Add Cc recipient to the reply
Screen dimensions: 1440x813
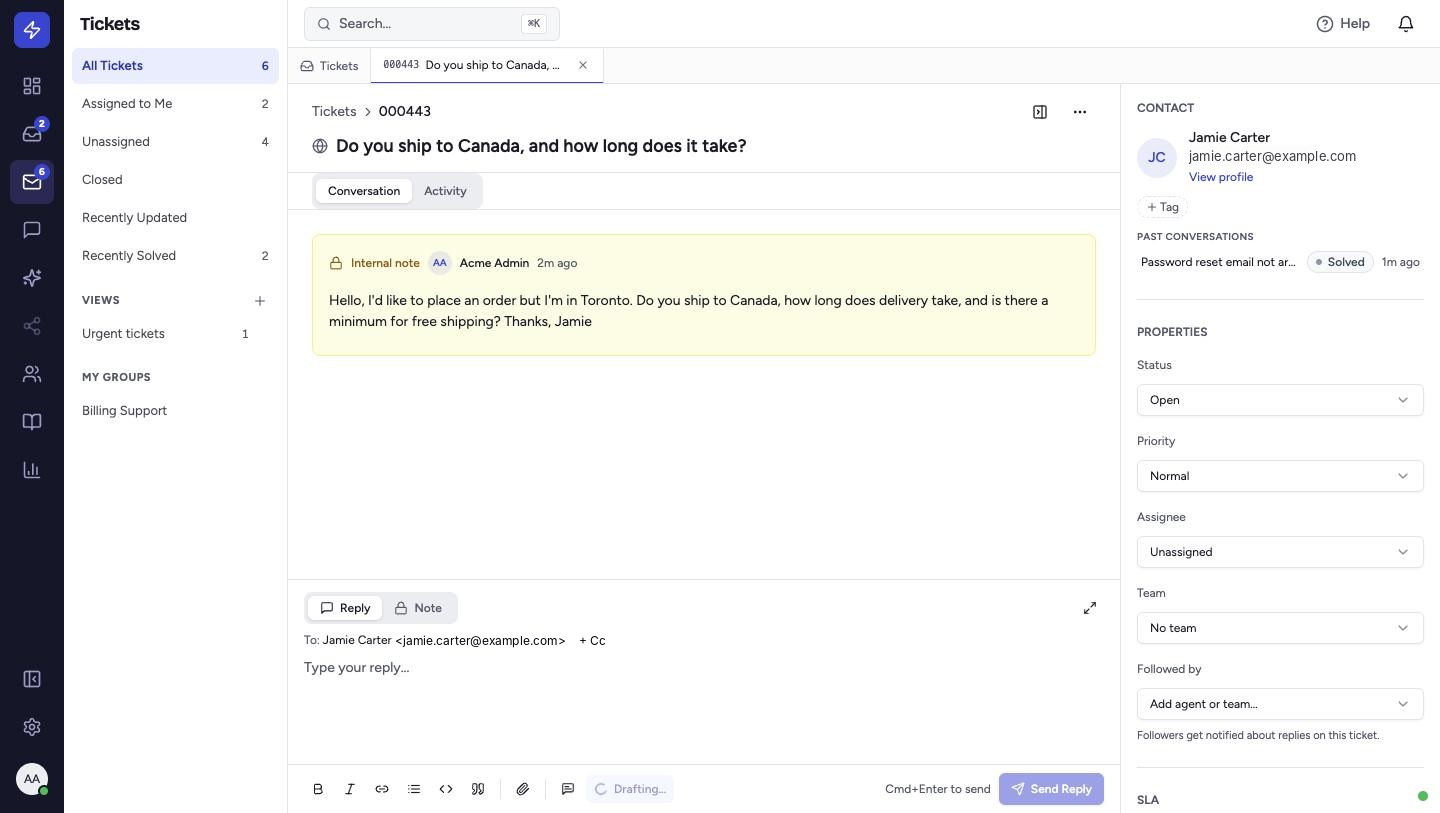click(x=592, y=641)
